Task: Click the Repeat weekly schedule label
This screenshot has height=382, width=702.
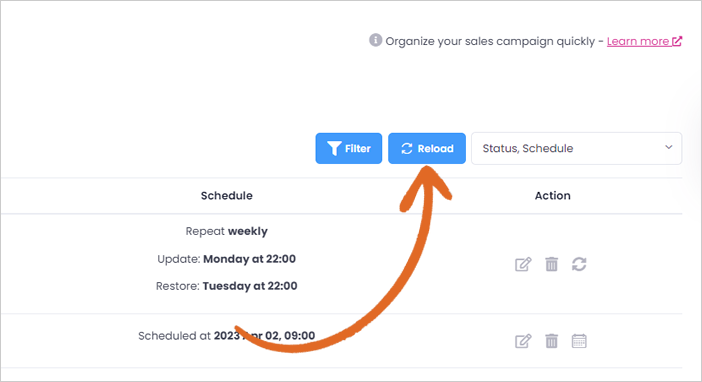Action: point(227,232)
